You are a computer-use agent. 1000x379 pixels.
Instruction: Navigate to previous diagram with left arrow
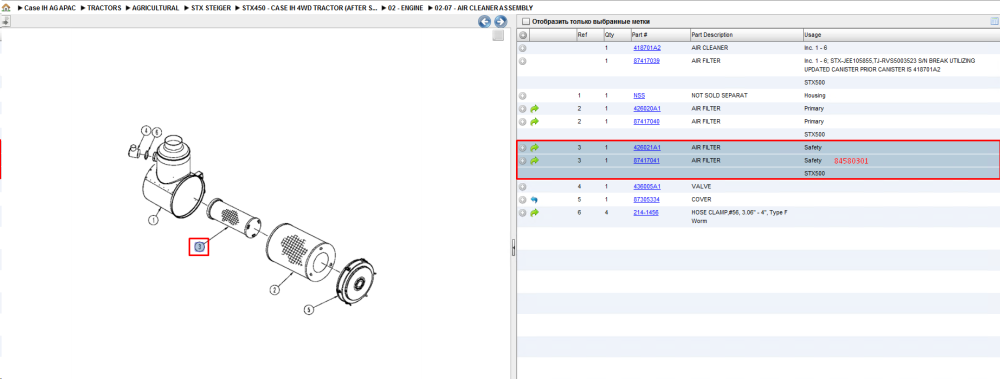(485, 21)
